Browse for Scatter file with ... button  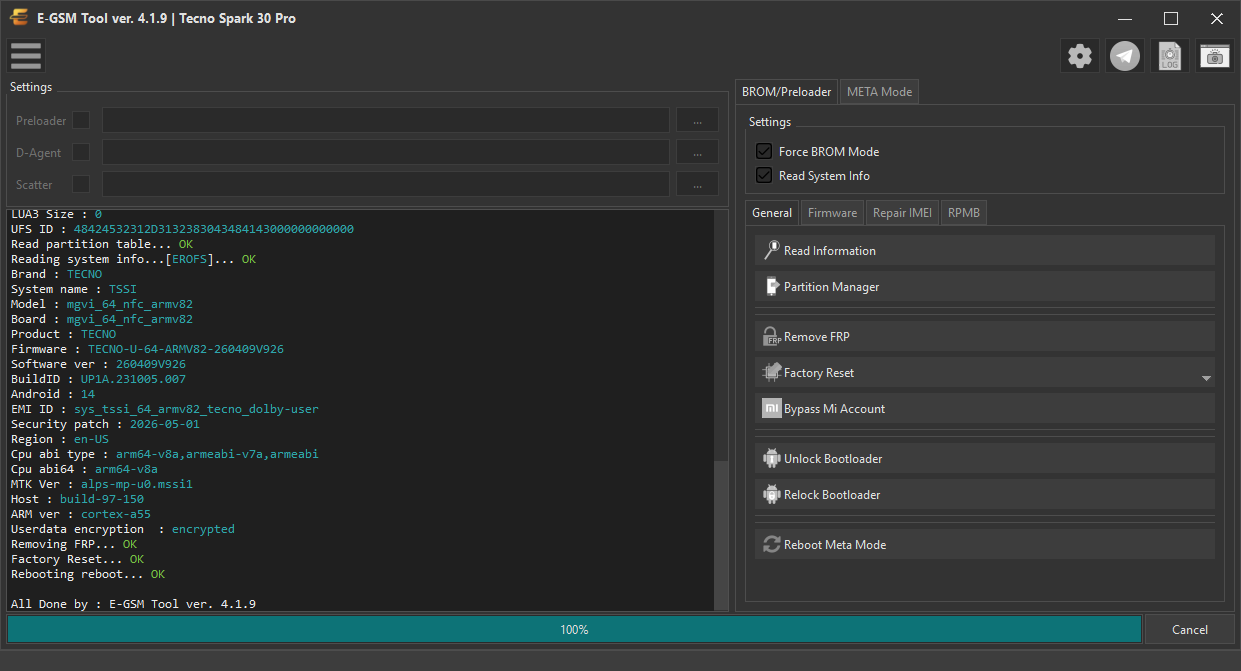click(x=697, y=184)
